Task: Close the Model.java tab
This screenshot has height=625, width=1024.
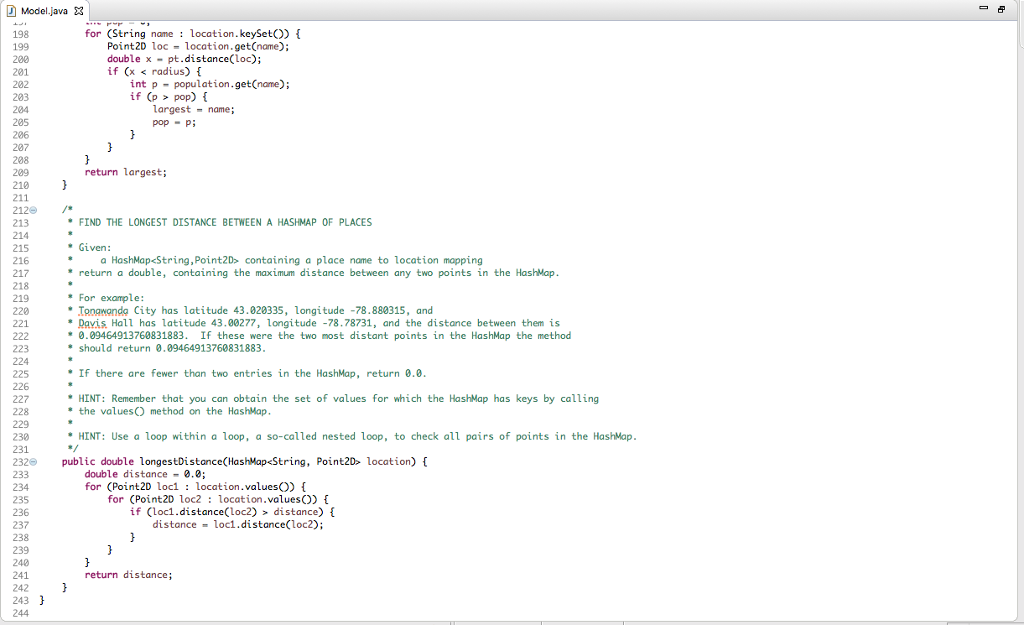Action: pyautogui.click(x=78, y=10)
